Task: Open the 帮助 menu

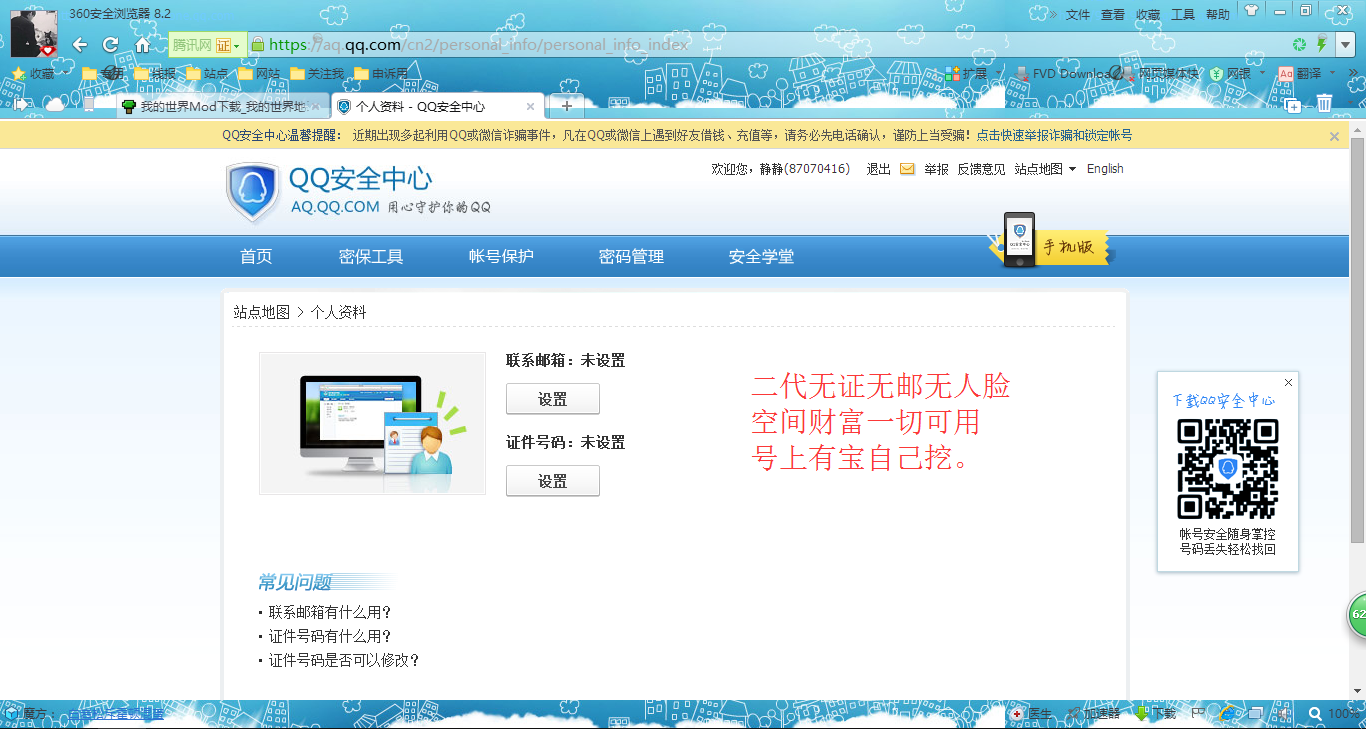Action: [x=1218, y=14]
